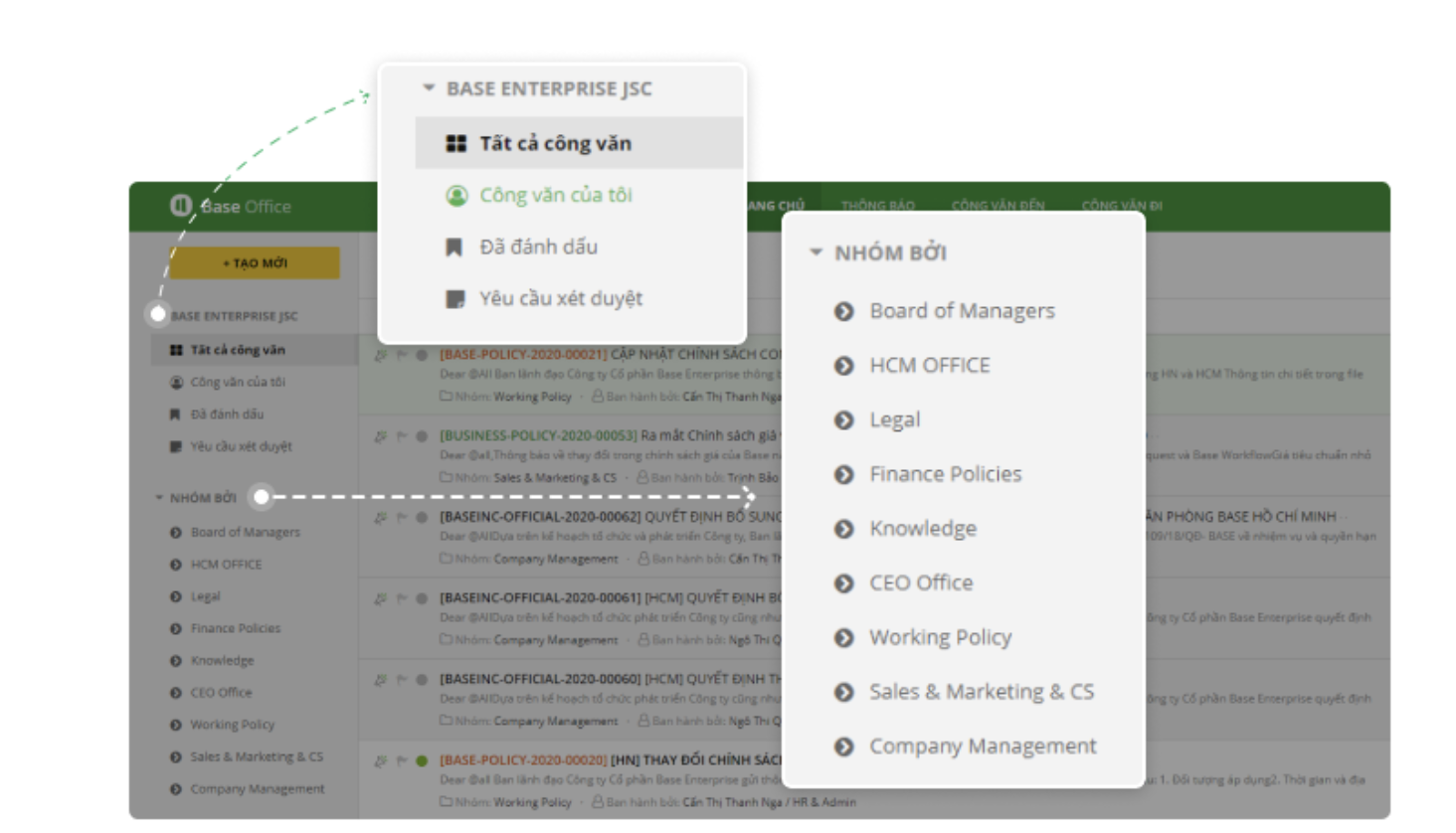Screen dimensions: 1456x833
Task: Click the pin icon on row BUSINESS-POLICY-2020-00053
Action: [380, 436]
